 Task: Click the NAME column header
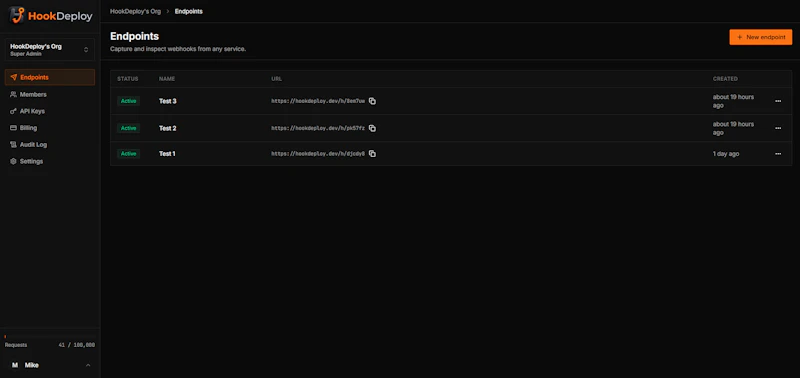click(167, 79)
